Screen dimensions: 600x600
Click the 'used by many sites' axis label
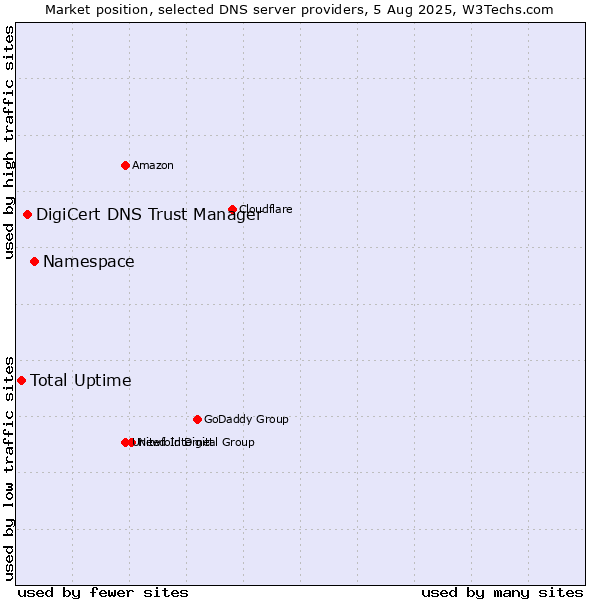click(x=502, y=593)
